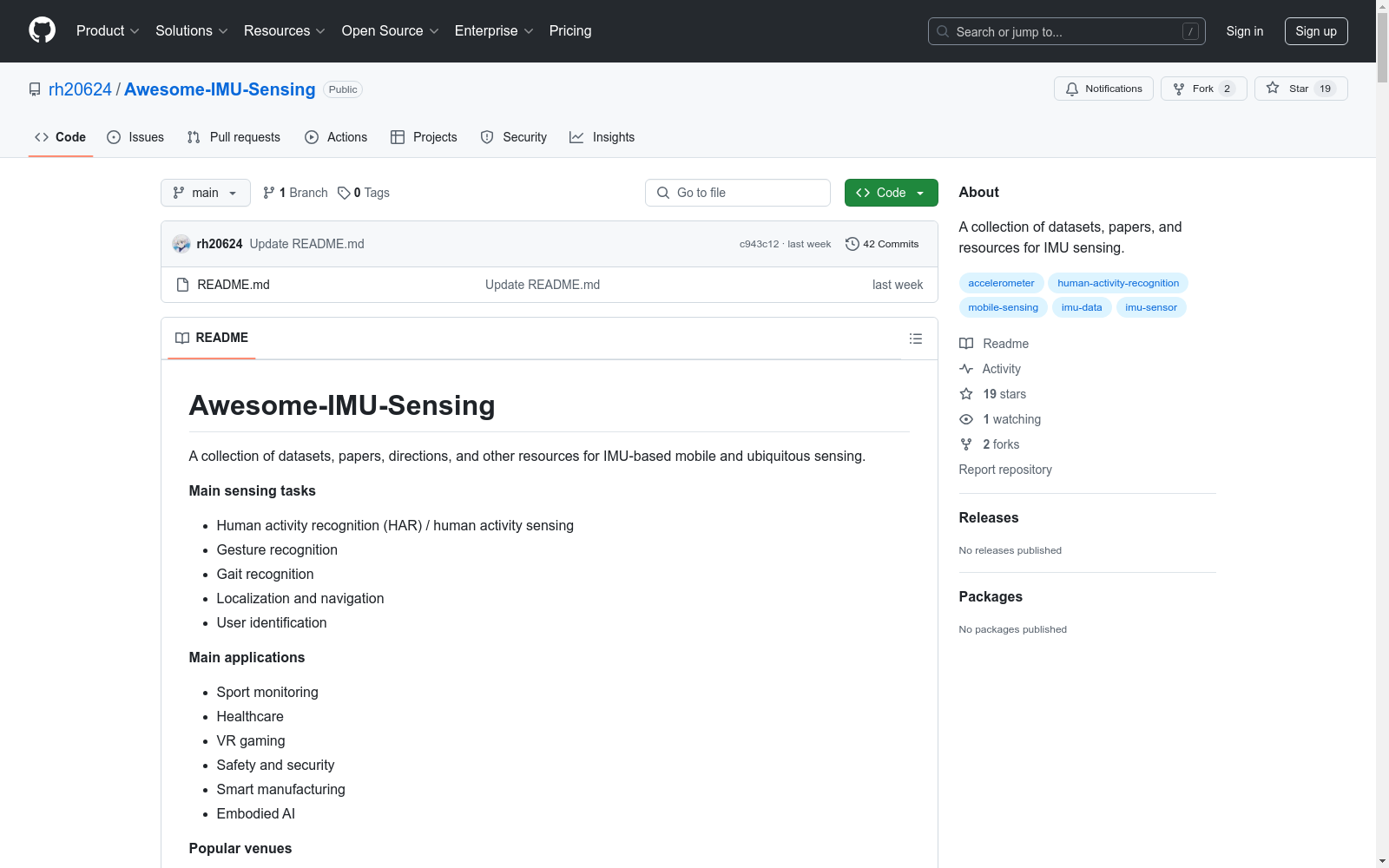
Task: Click the Notifications button
Action: (x=1103, y=89)
